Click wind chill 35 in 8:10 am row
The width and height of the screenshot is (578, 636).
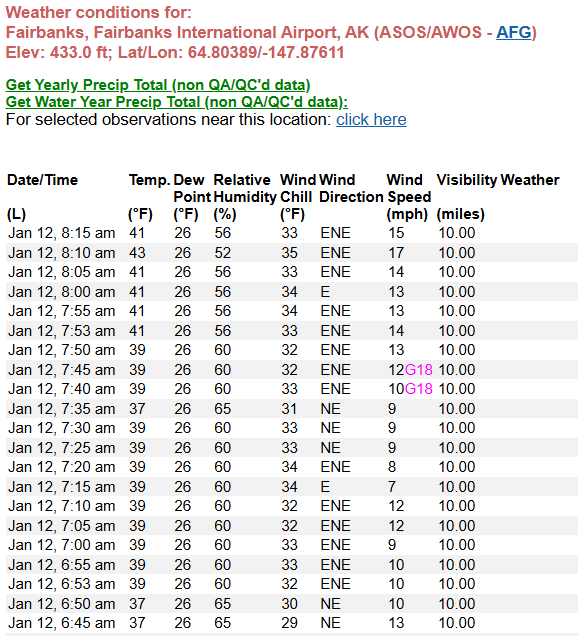290,253
